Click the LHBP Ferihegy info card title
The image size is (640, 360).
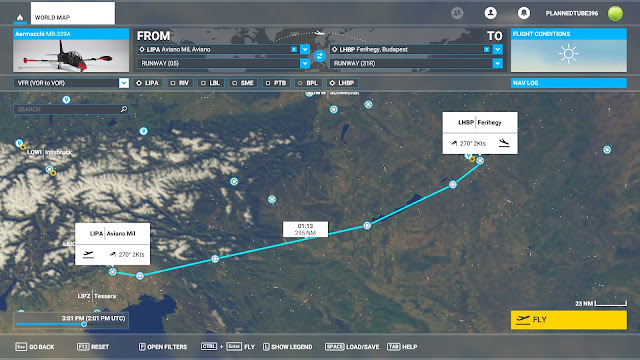tap(480, 122)
